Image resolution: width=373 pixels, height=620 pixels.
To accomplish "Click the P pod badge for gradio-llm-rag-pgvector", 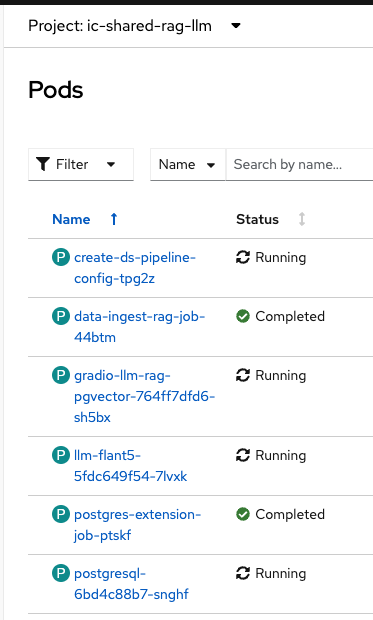I will point(61,375).
